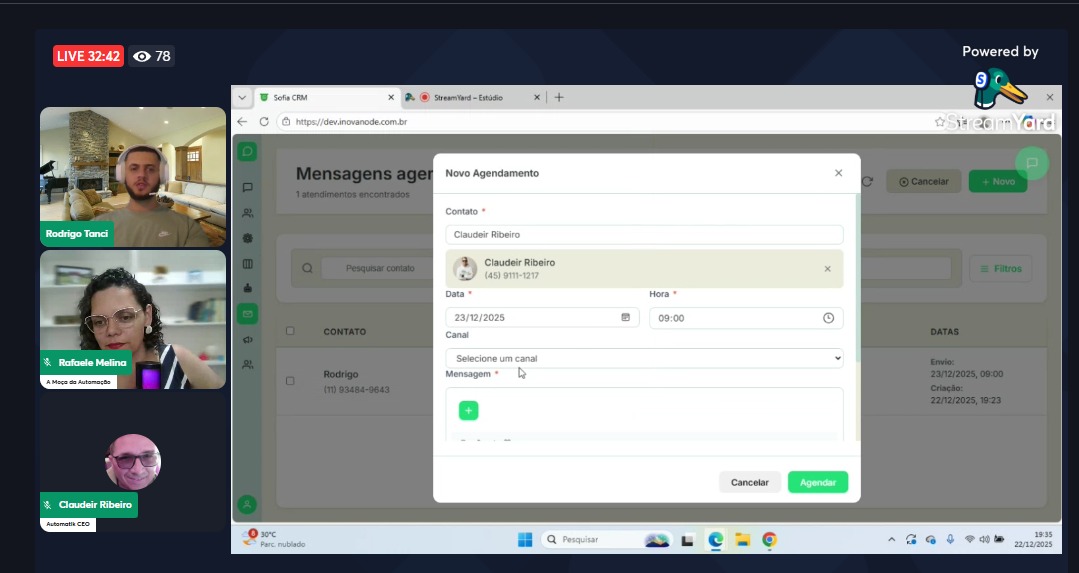Open the chat bubble icon in the sidebar
This screenshot has height=573, width=1079.
click(247, 187)
